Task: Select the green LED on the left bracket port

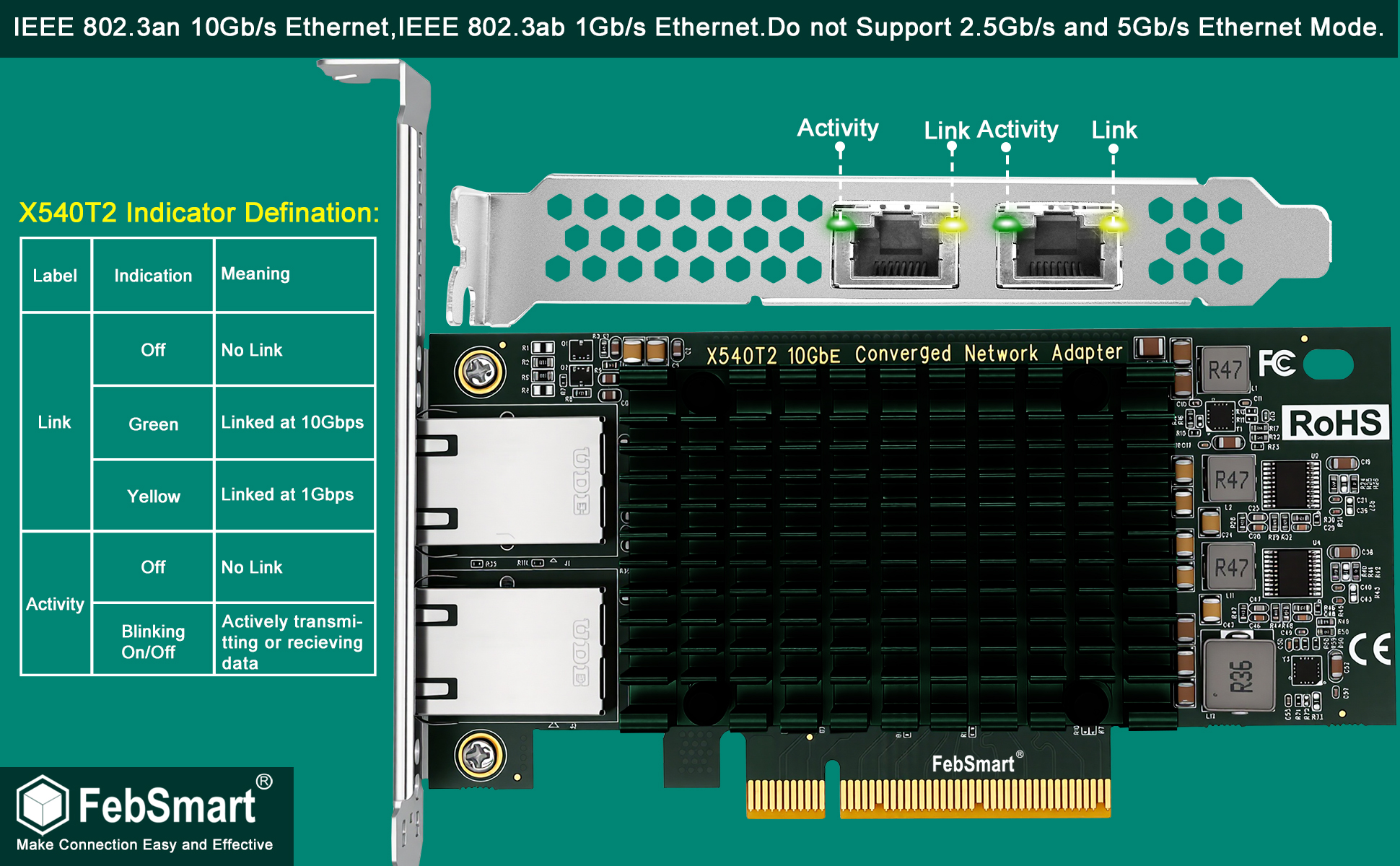Action: [x=841, y=224]
